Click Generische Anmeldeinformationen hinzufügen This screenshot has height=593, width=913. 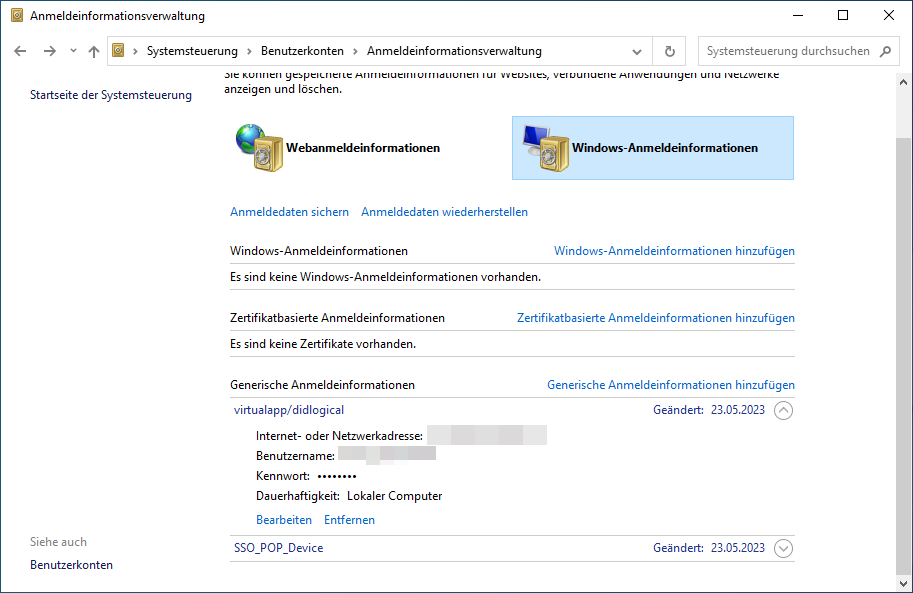pyautogui.click(x=671, y=385)
